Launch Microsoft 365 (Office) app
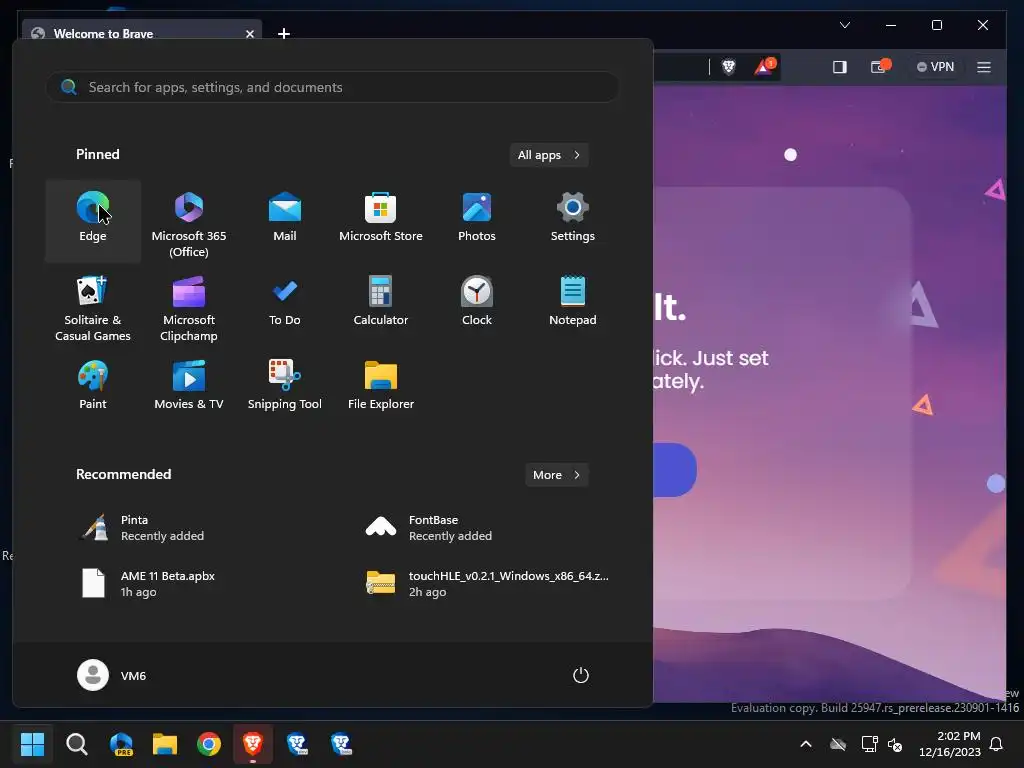1024x768 pixels. tap(189, 221)
